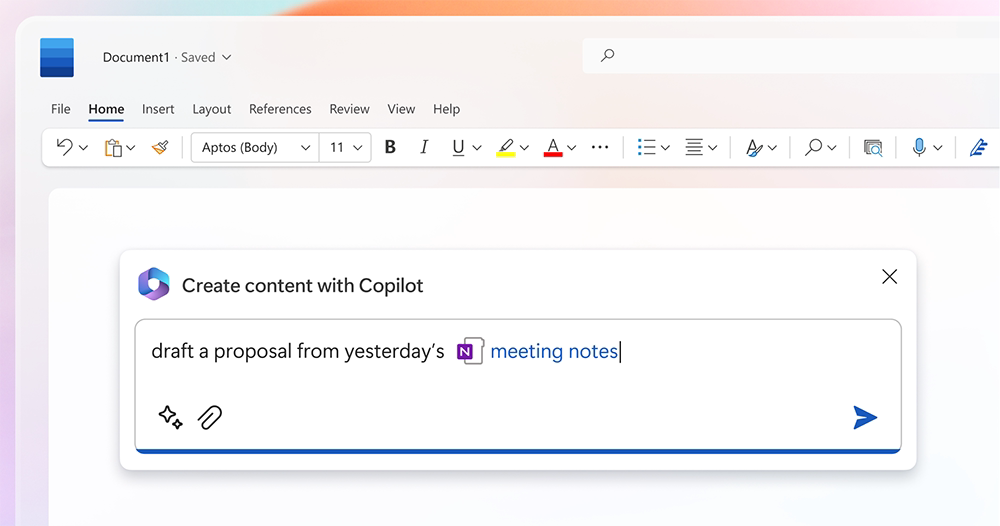This screenshot has width=1000, height=526.
Task: Expand the bullet list options arrow
Action: click(x=665, y=148)
